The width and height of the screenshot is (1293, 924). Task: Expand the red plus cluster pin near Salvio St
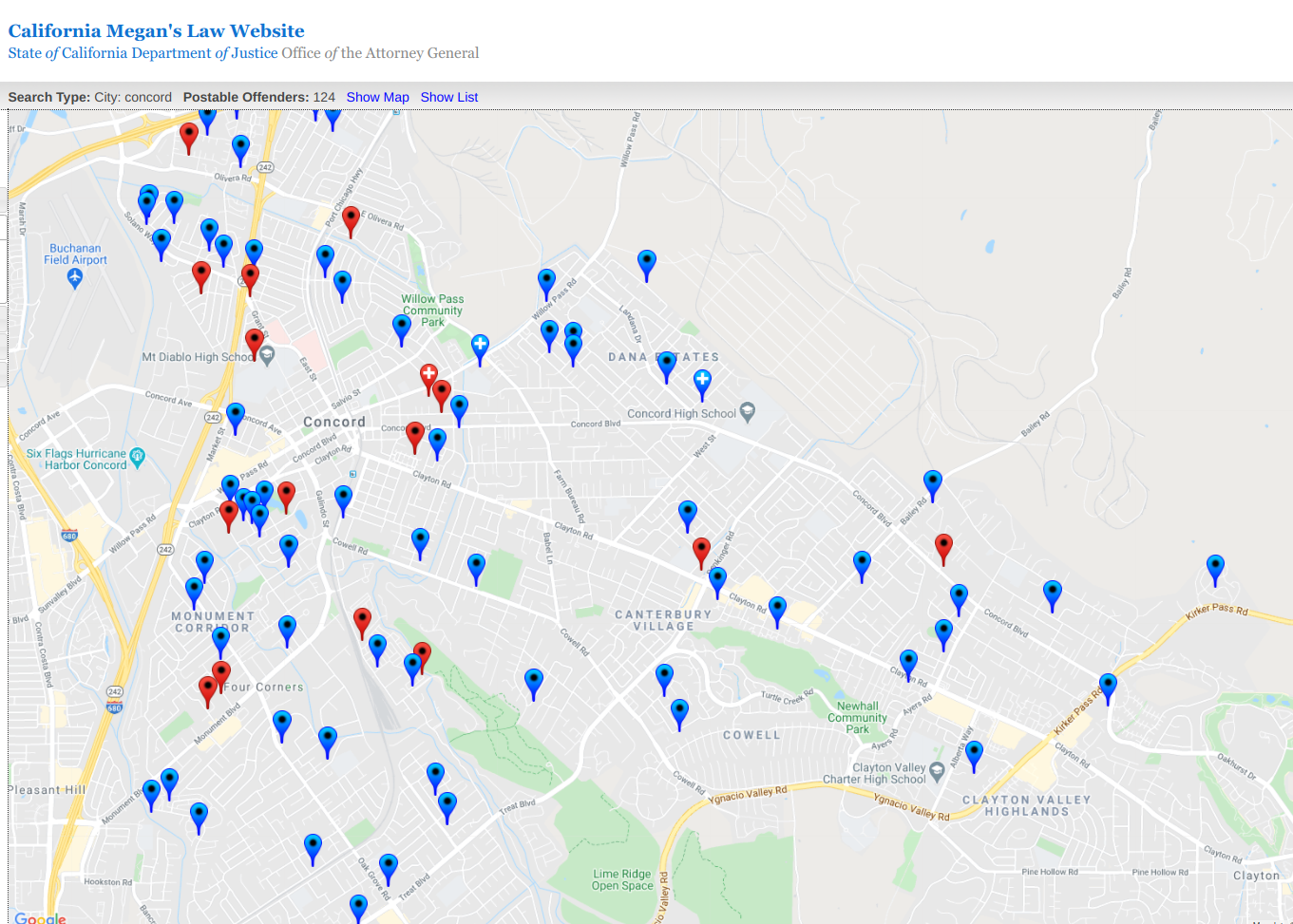coord(428,376)
